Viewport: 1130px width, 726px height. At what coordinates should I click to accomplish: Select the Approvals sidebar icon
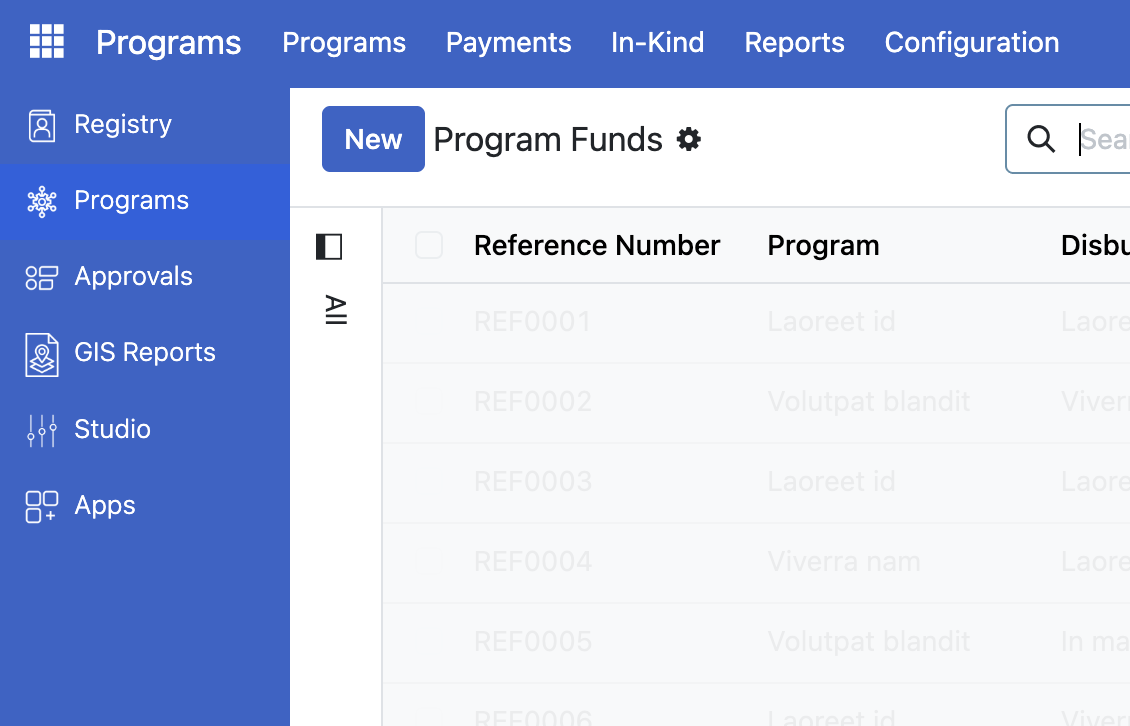point(40,277)
